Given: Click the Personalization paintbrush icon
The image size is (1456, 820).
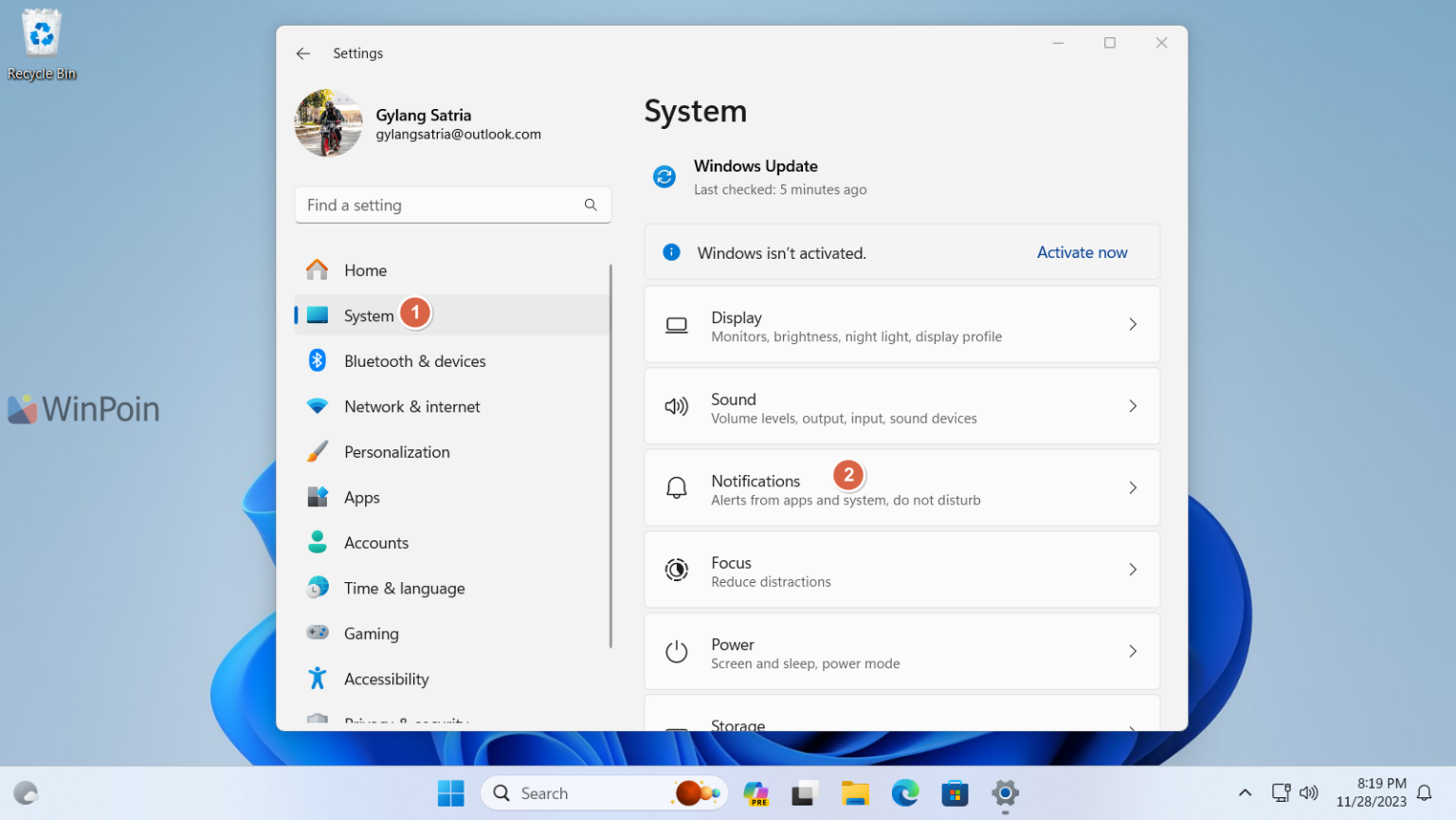Looking at the screenshot, I should click(x=317, y=451).
